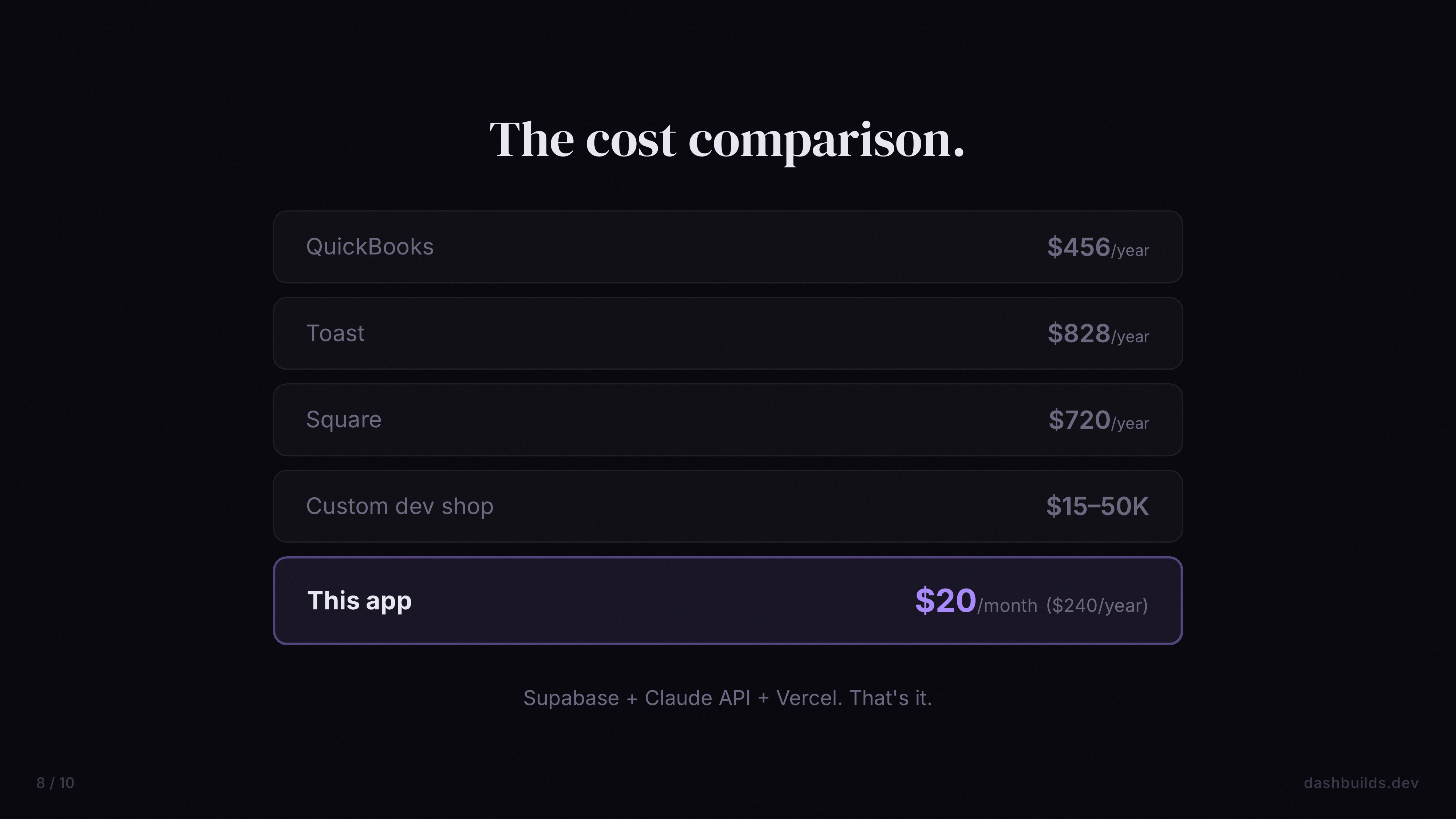Select the Toast comparison row
1456x819 pixels.
coord(727,333)
